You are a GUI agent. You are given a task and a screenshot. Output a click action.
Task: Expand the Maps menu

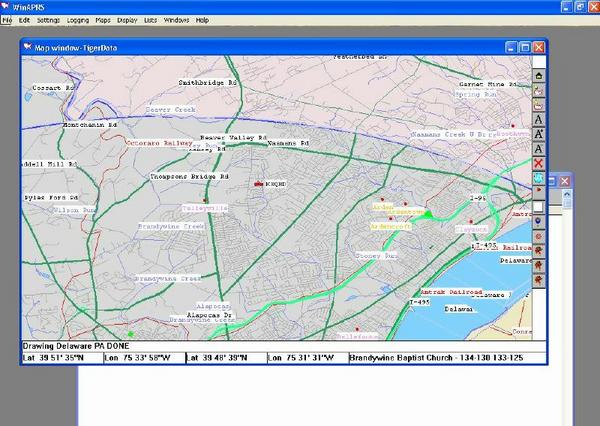pyautogui.click(x=104, y=20)
